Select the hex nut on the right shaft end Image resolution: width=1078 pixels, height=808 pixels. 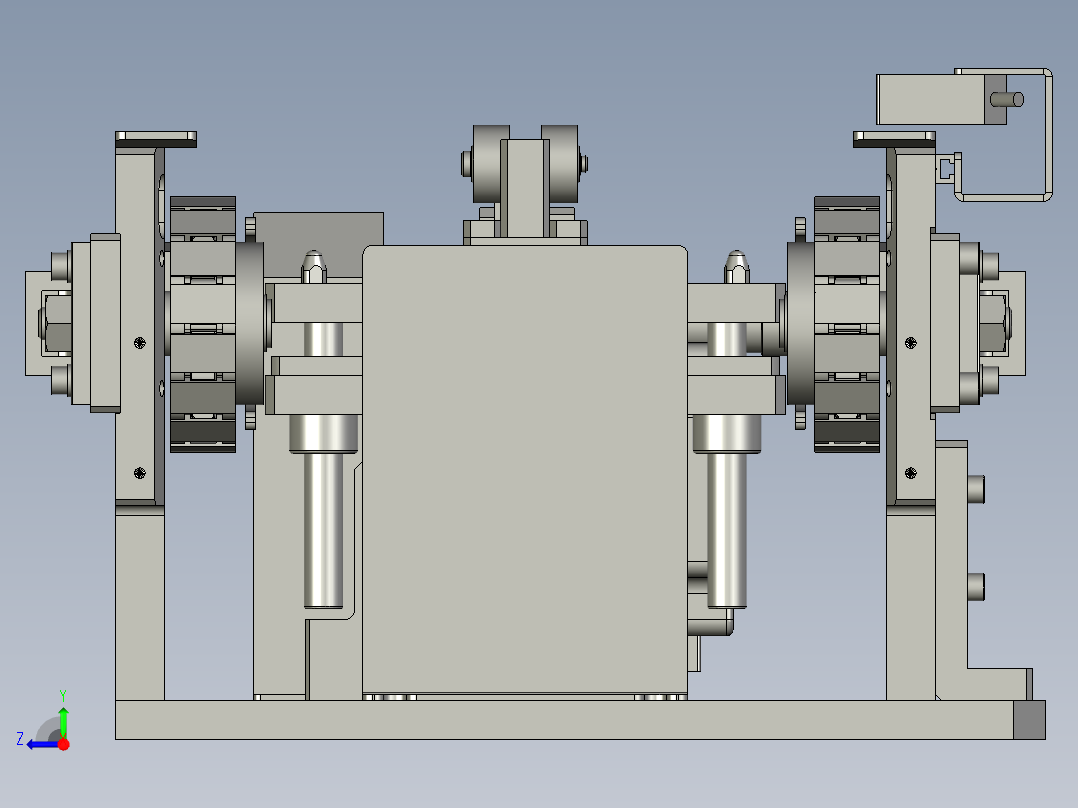click(x=995, y=323)
